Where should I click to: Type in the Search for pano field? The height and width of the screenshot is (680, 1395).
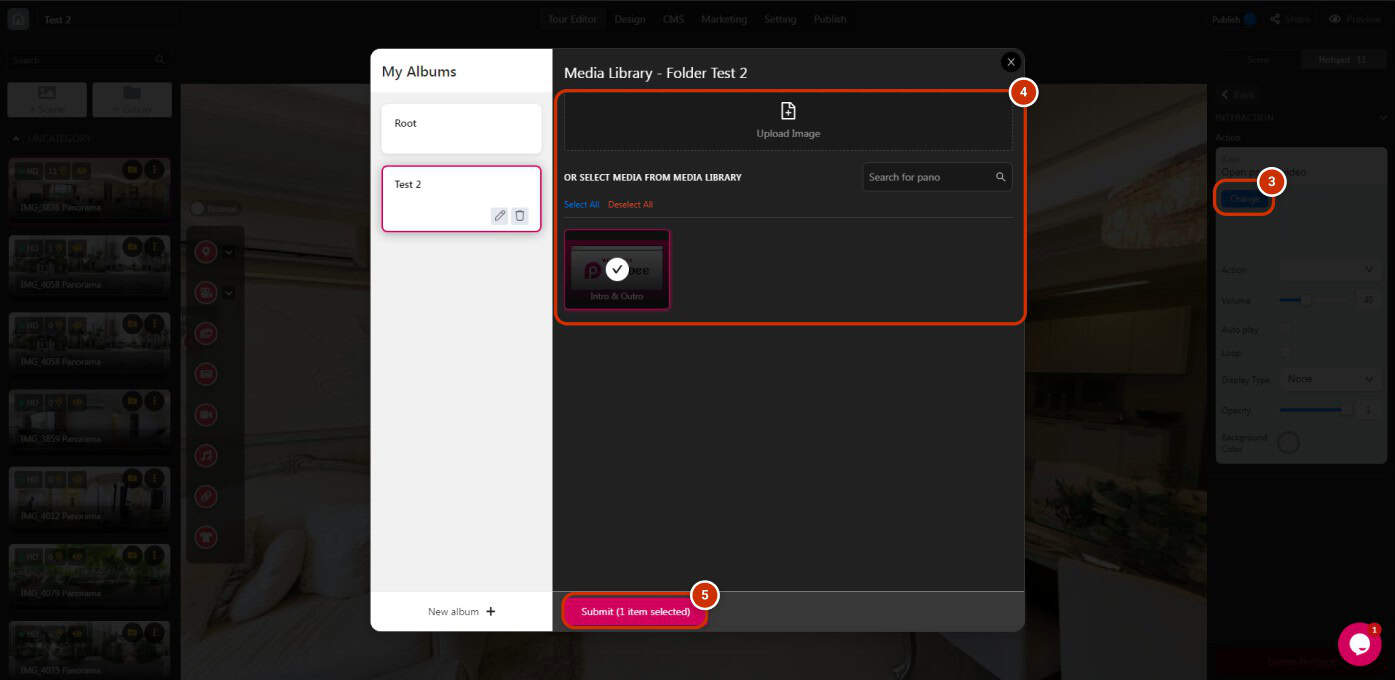pyautogui.click(x=930, y=177)
